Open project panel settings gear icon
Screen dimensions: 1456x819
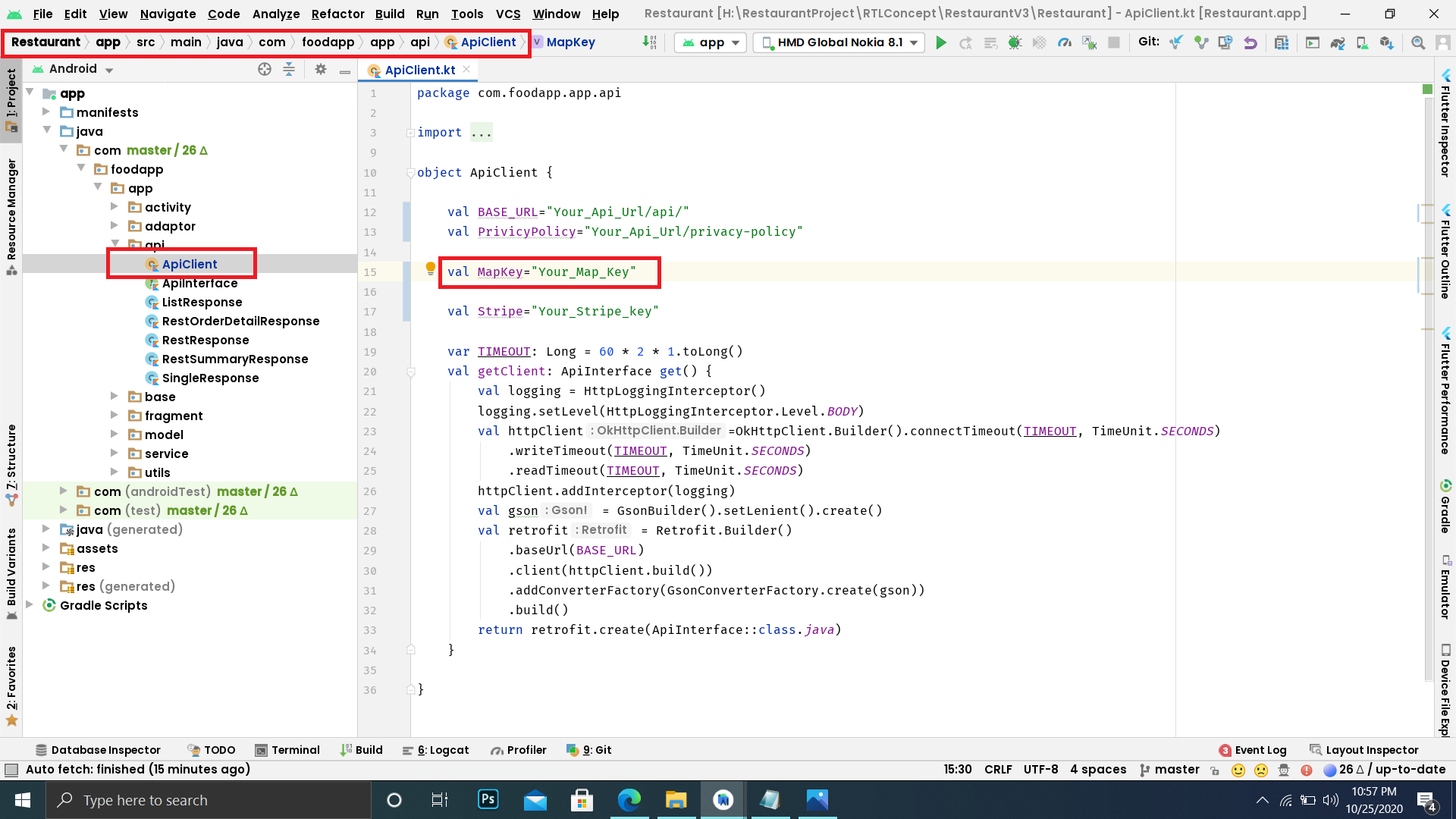(x=321, y=69)
